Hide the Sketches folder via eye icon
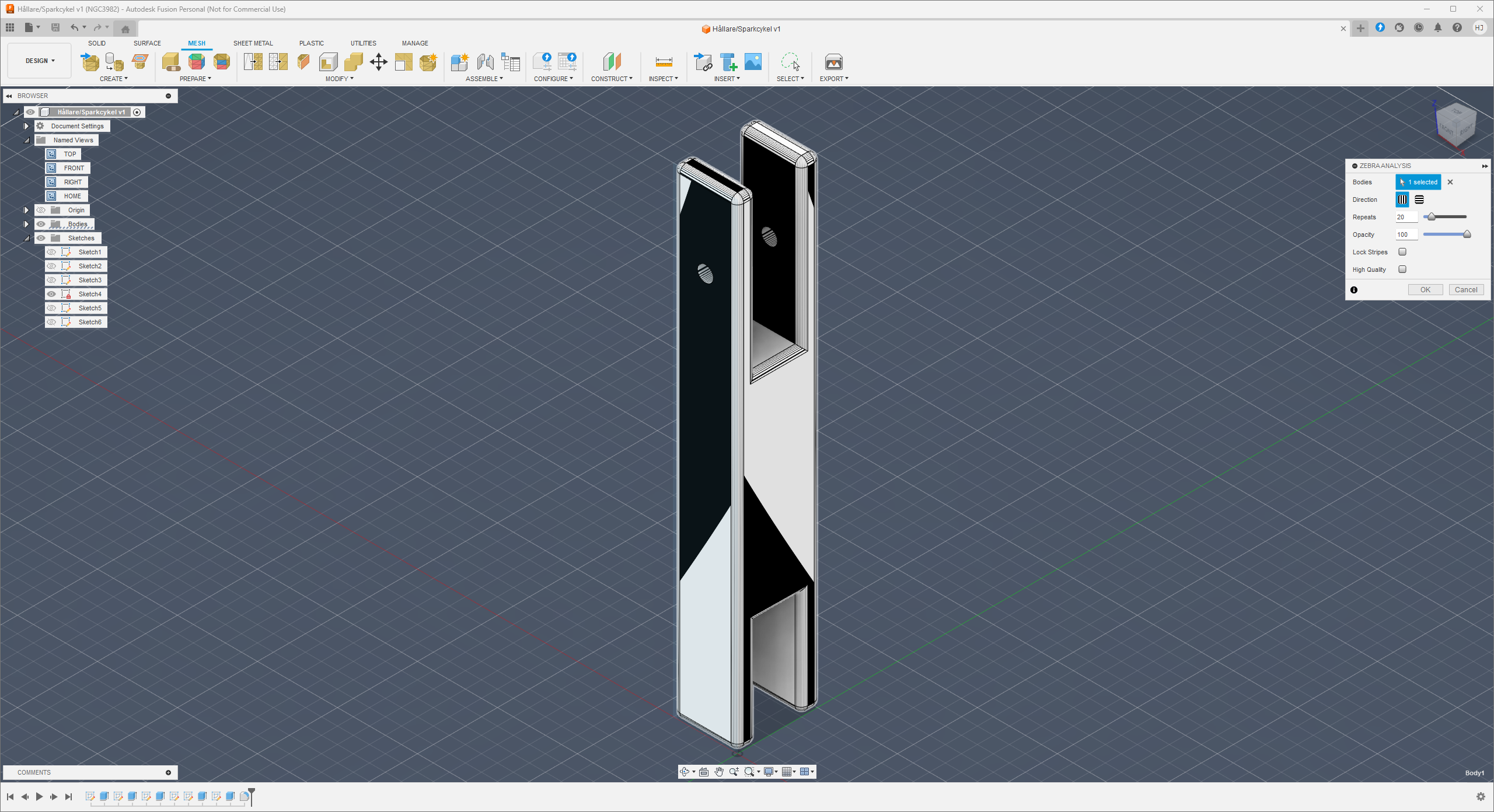This screenshot has width=1494, height=812. 41,238
